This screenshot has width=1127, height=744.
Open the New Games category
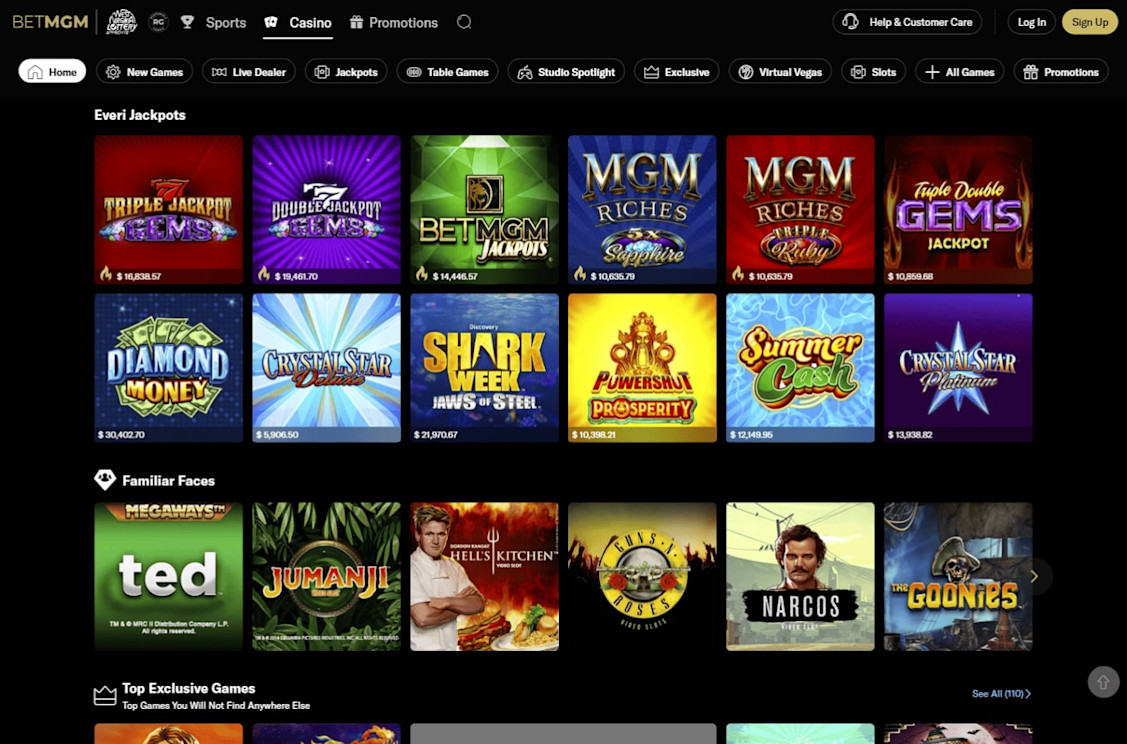tap(144, 71)
